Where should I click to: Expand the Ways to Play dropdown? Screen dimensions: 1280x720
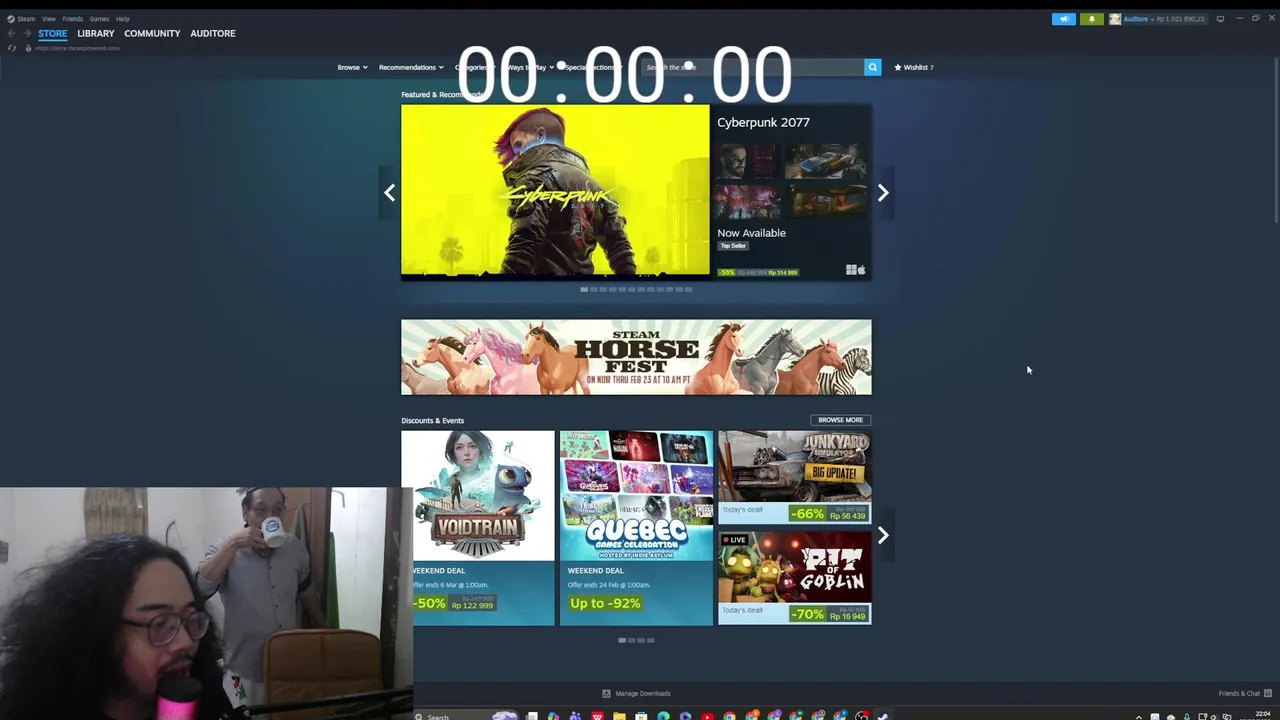[529, 67]
